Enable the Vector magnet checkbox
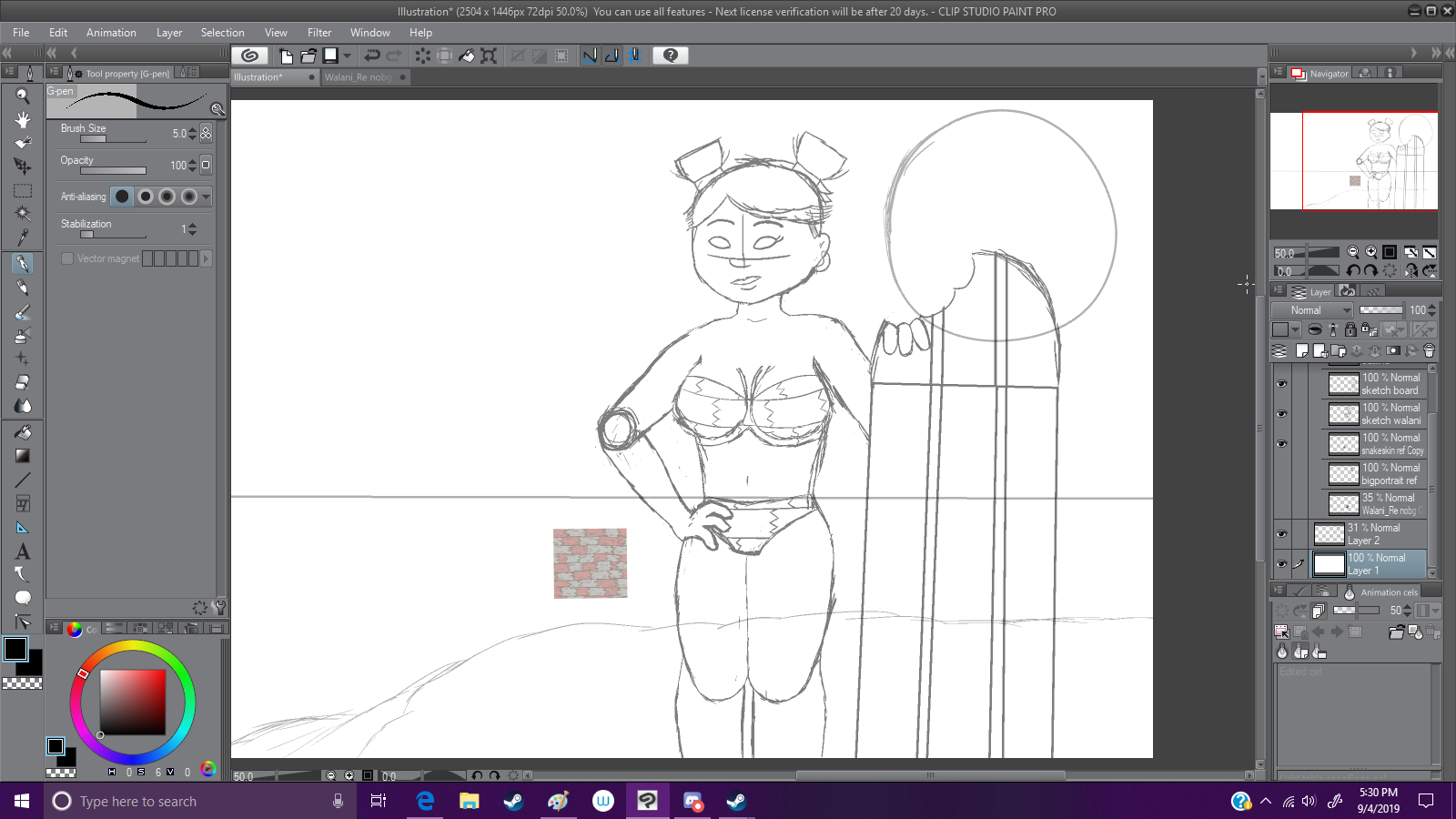The width and height of the screenshot is (1456, 819). 67,258
